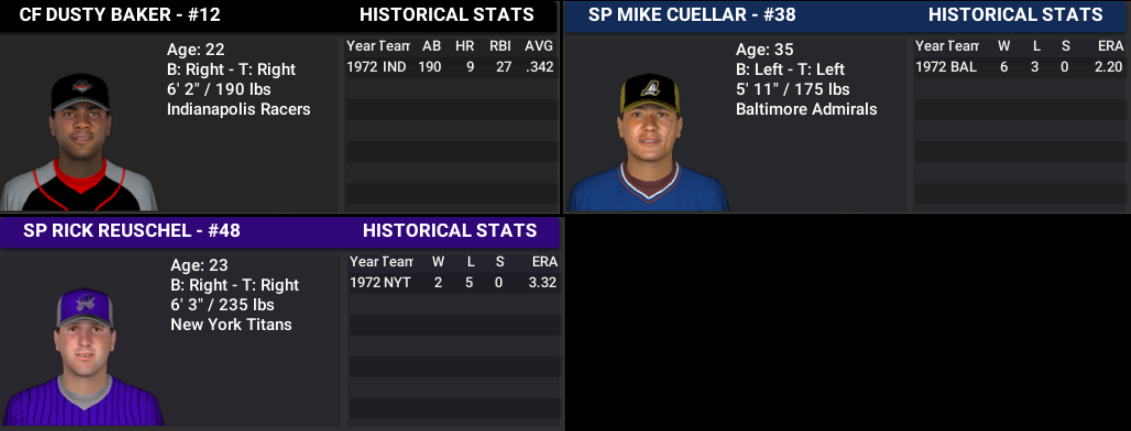Click the Indianapolis Racers team name

(x=239, y=110)
